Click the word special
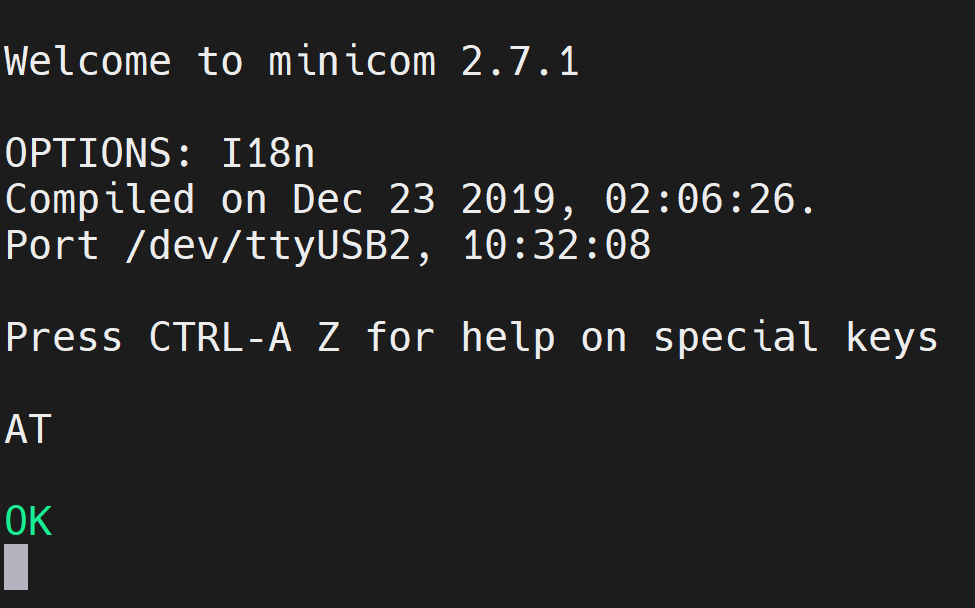975x608 pixels. click(x=736, y=338)
